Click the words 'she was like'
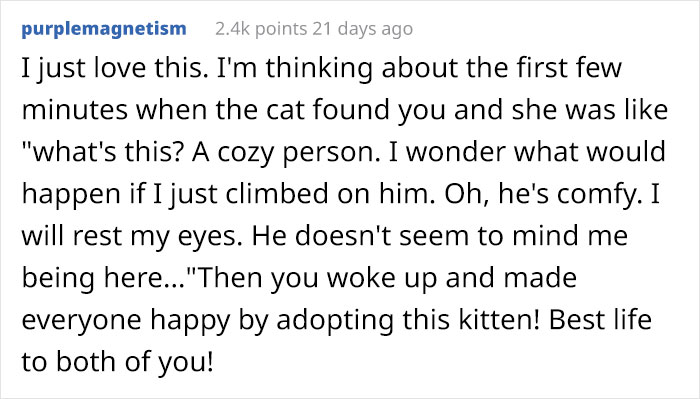The width and height of the screenshot is (700, 399). 589,109
